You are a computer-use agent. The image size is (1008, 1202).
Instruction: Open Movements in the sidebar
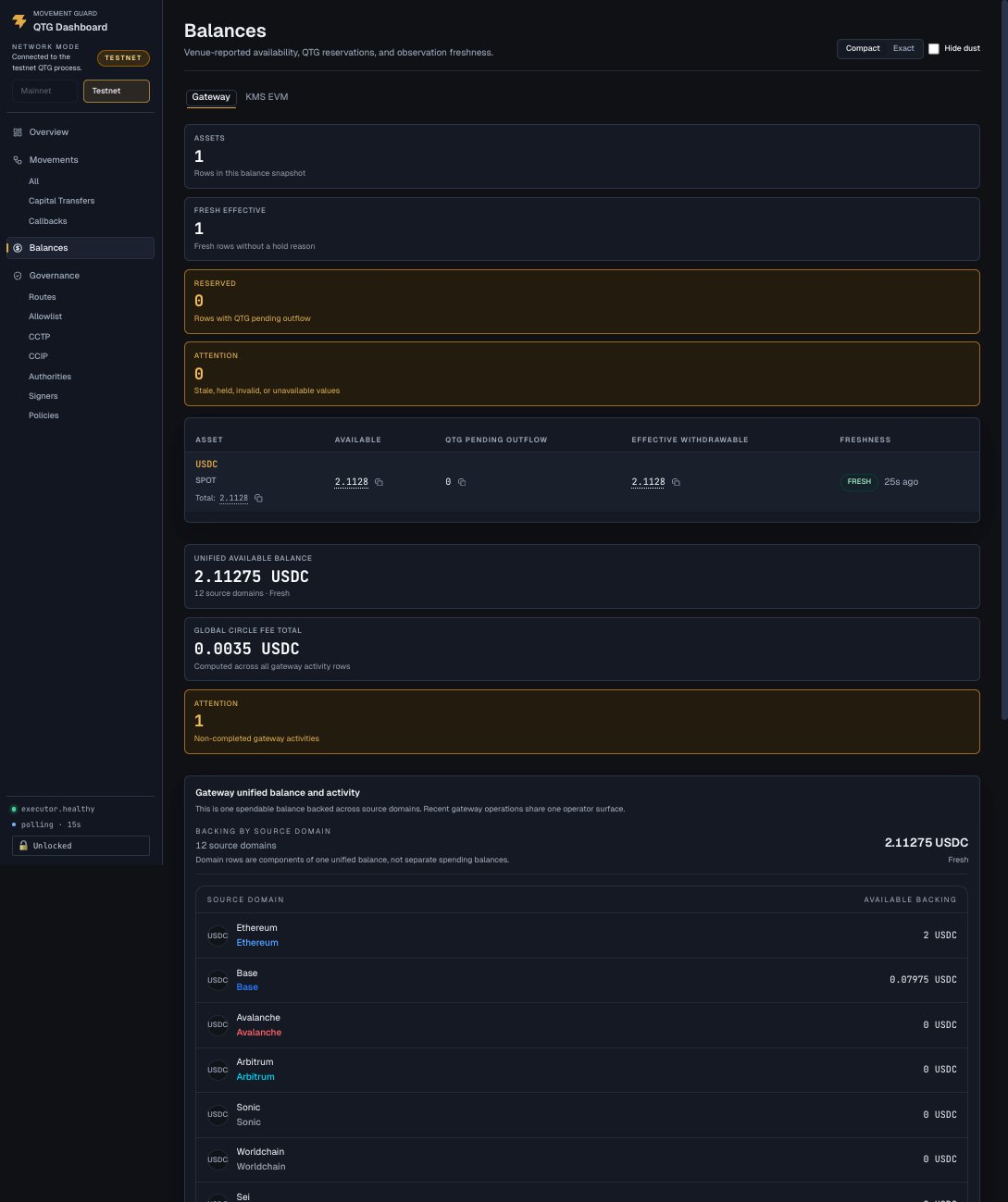coord(80,160)
